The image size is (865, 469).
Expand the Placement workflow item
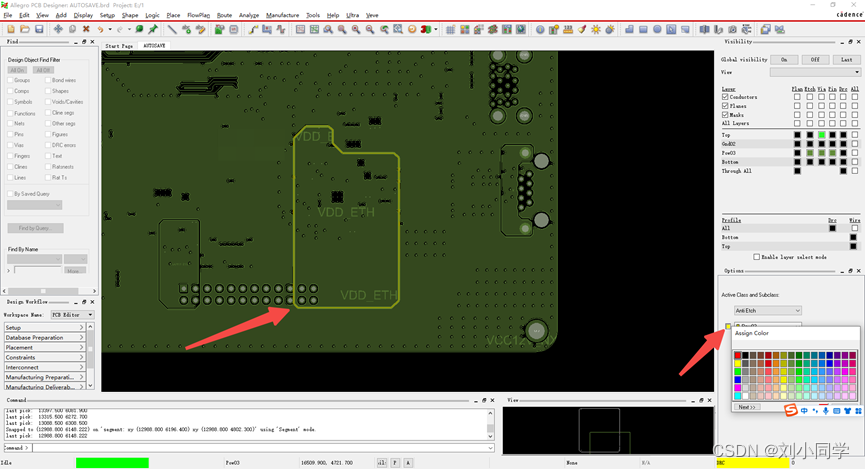[x=44, y=347]
